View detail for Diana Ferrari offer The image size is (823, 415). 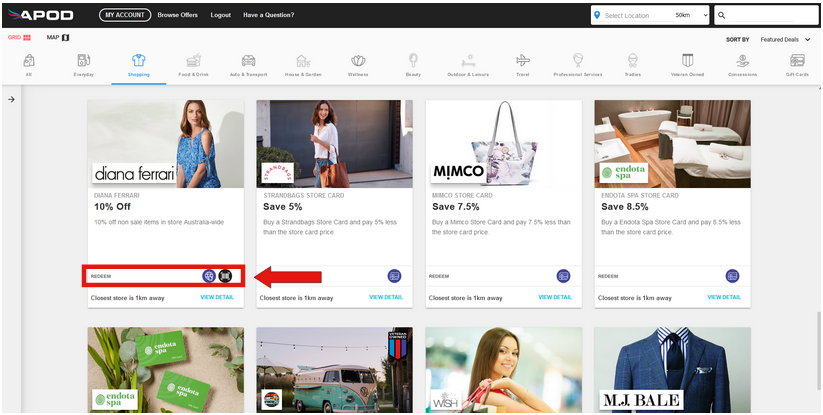(217, 297)
